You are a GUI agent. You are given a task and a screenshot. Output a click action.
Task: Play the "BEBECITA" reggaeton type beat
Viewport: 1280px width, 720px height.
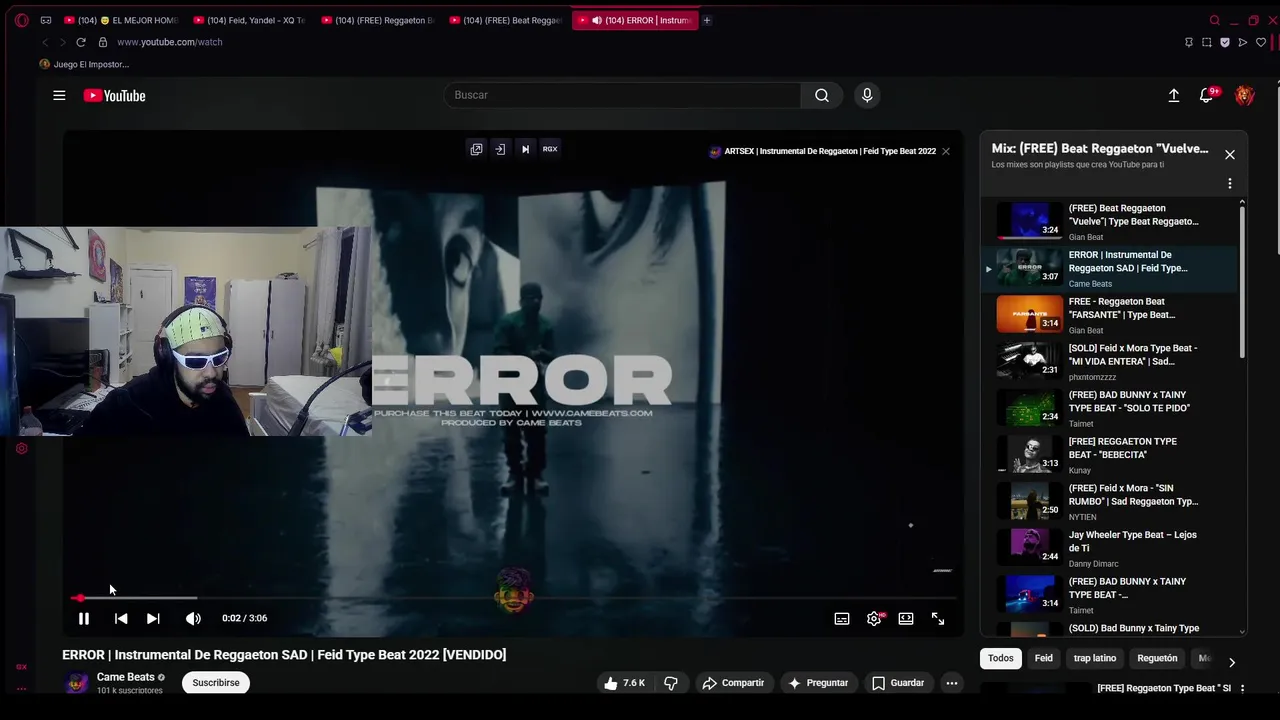pyautogui.click(x=1108, y=454)
